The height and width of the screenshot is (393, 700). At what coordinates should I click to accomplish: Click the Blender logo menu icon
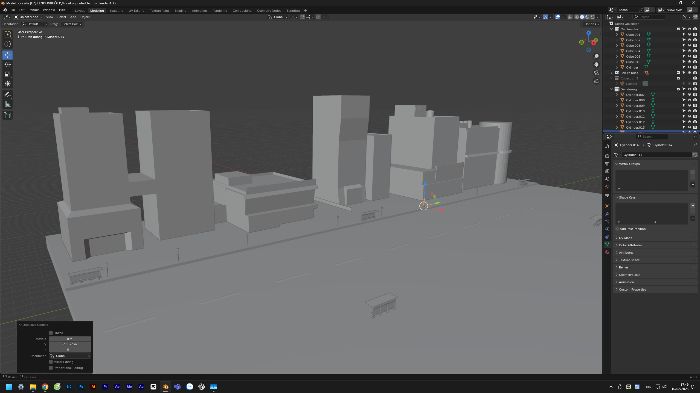5,10
